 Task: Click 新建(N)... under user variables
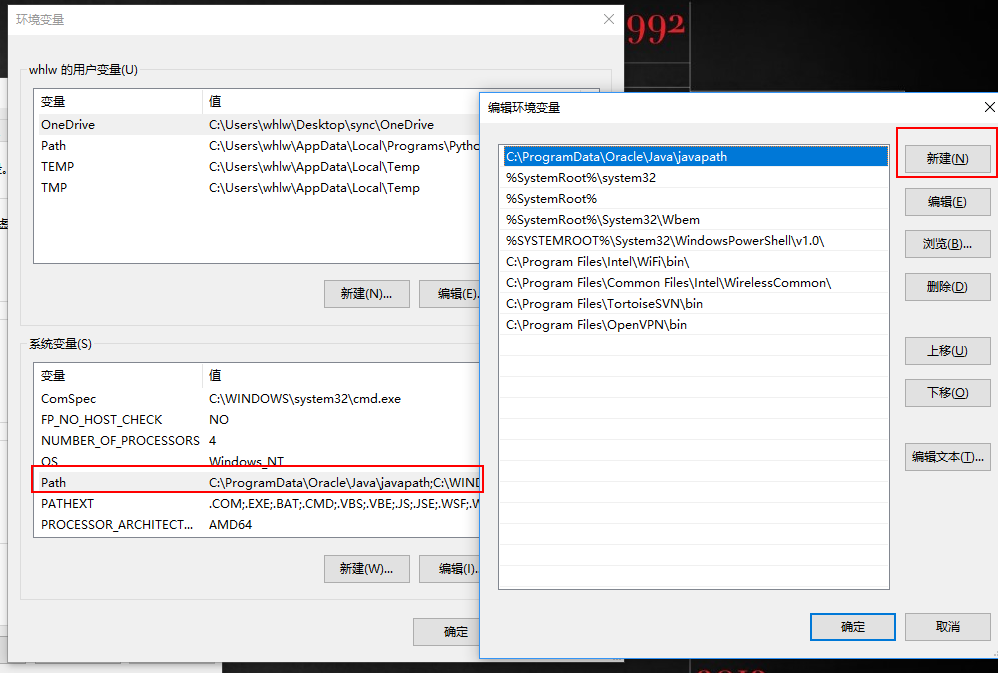click(x=367, y=294)
